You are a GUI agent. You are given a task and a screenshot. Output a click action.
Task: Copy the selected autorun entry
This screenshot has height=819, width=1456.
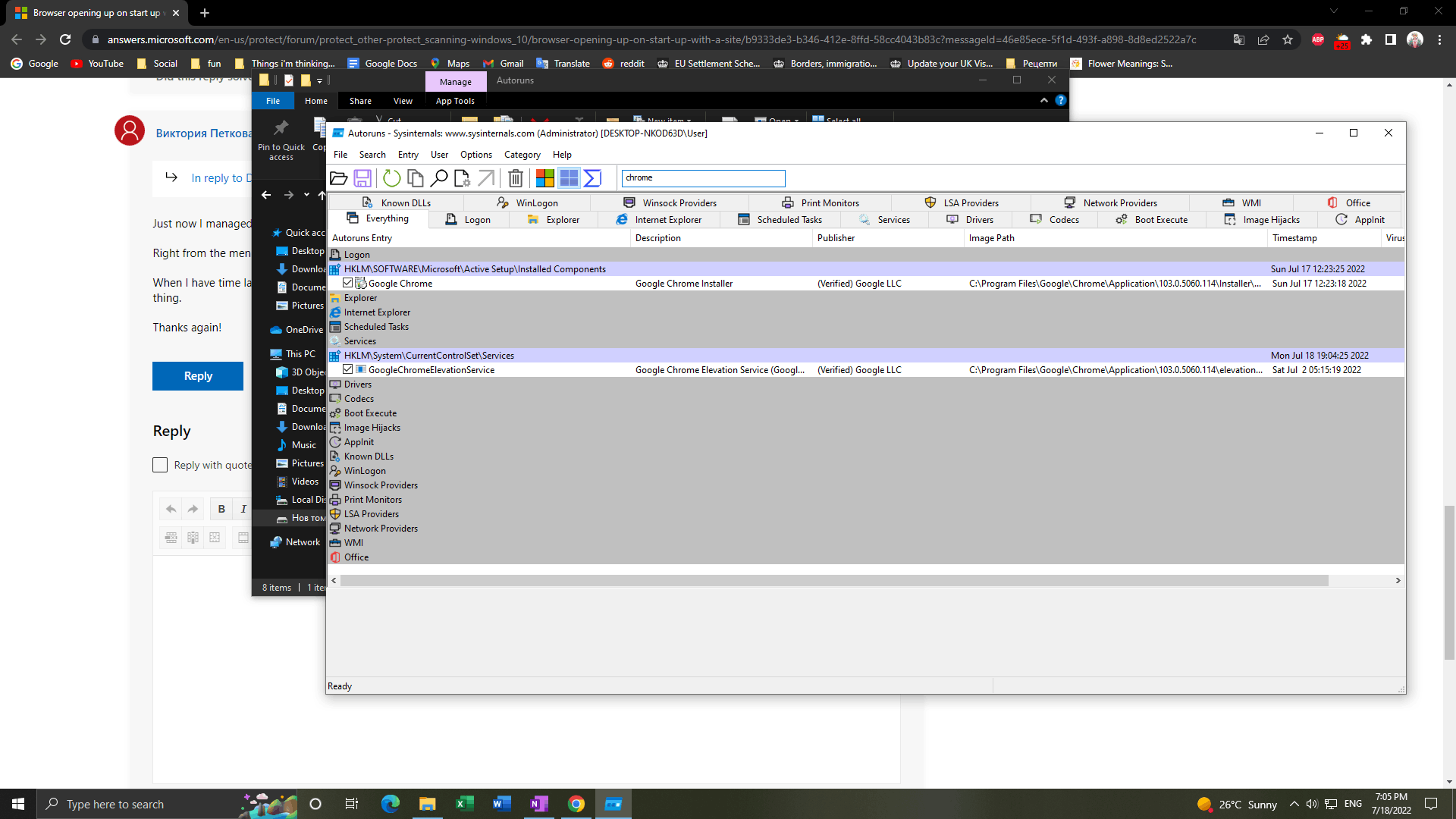coord(416,178)
